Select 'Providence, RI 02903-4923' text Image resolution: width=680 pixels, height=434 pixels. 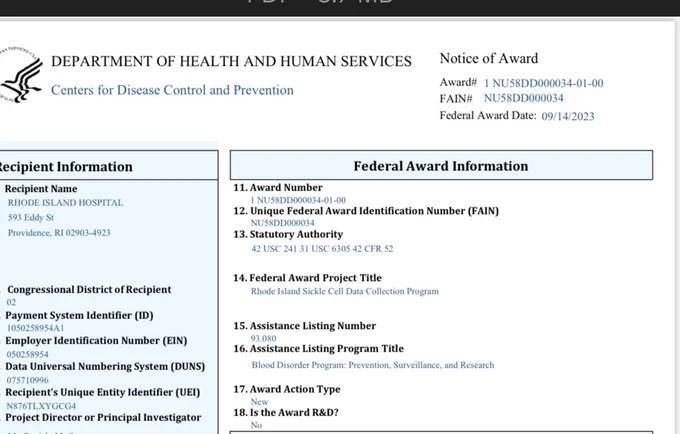point(59,233)
